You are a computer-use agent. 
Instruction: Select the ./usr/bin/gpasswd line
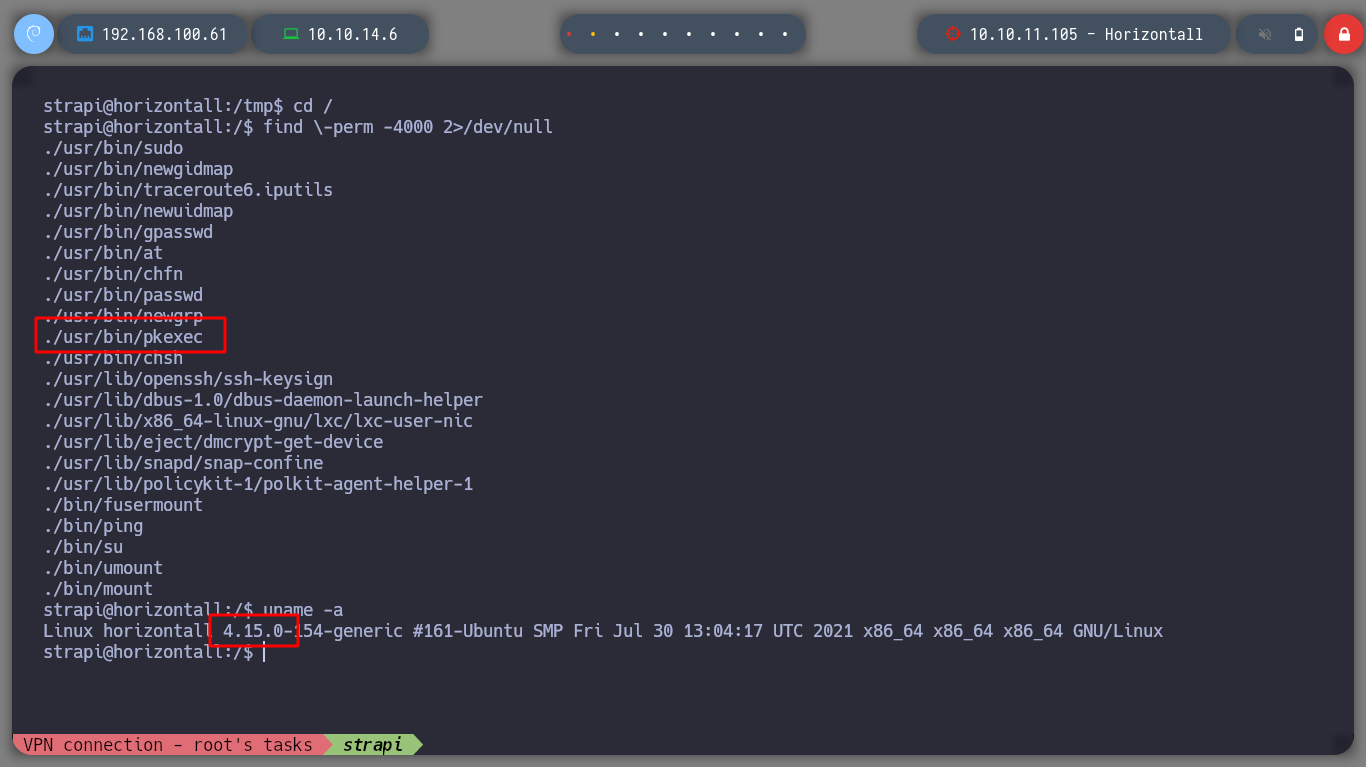tap(128, 232)
